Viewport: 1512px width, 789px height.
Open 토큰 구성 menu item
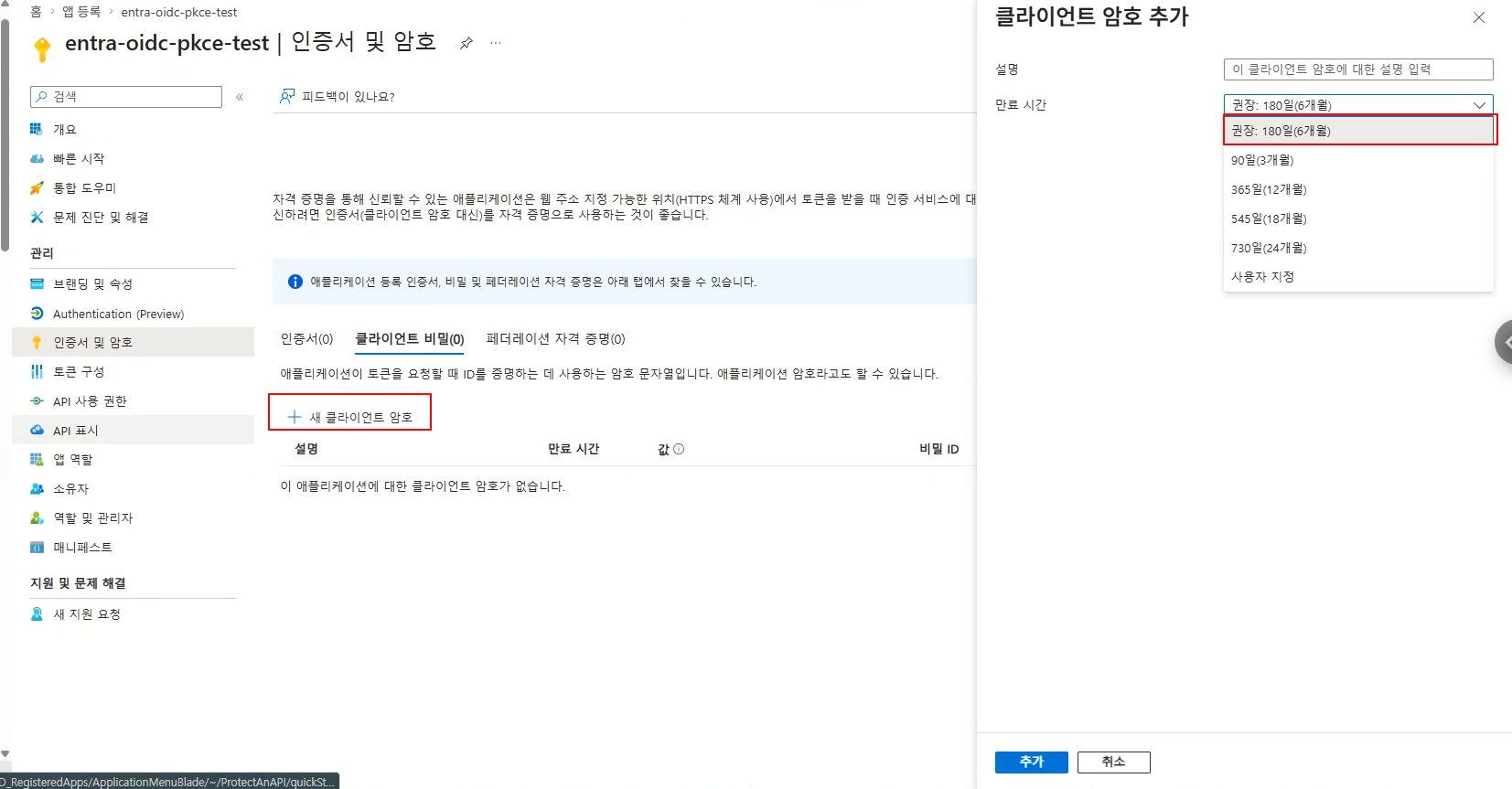133,371
